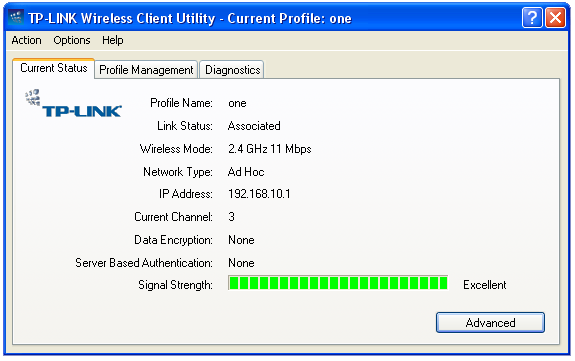Click the title bar help question mark
The width and height of the screenshot is (575, 361).
pos(532,18)
